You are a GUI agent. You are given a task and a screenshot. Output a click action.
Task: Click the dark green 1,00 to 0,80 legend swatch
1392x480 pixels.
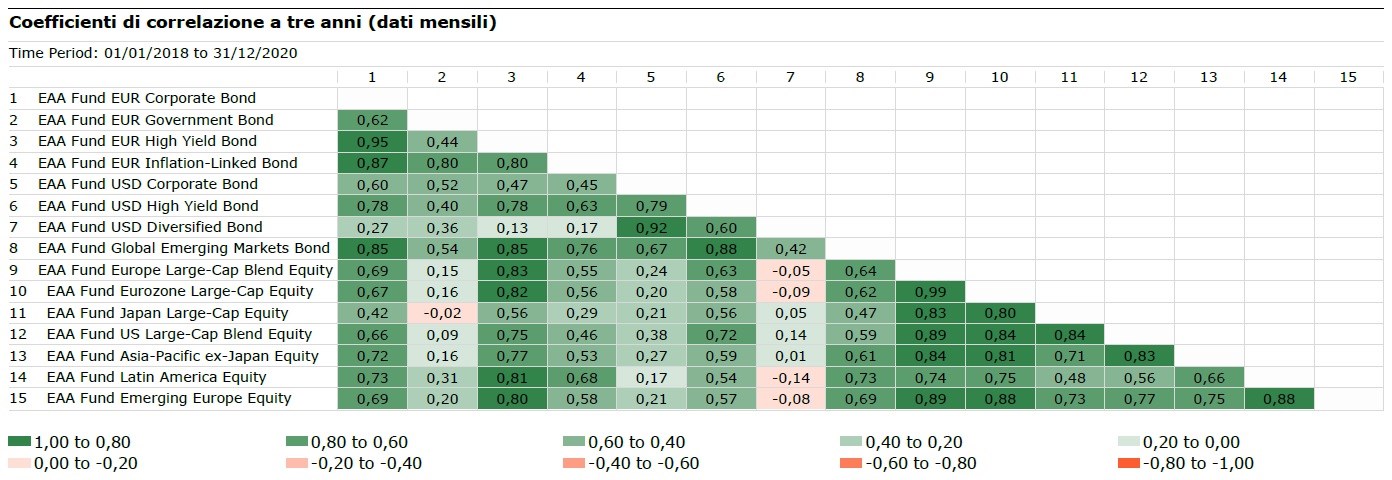[19, 442]
